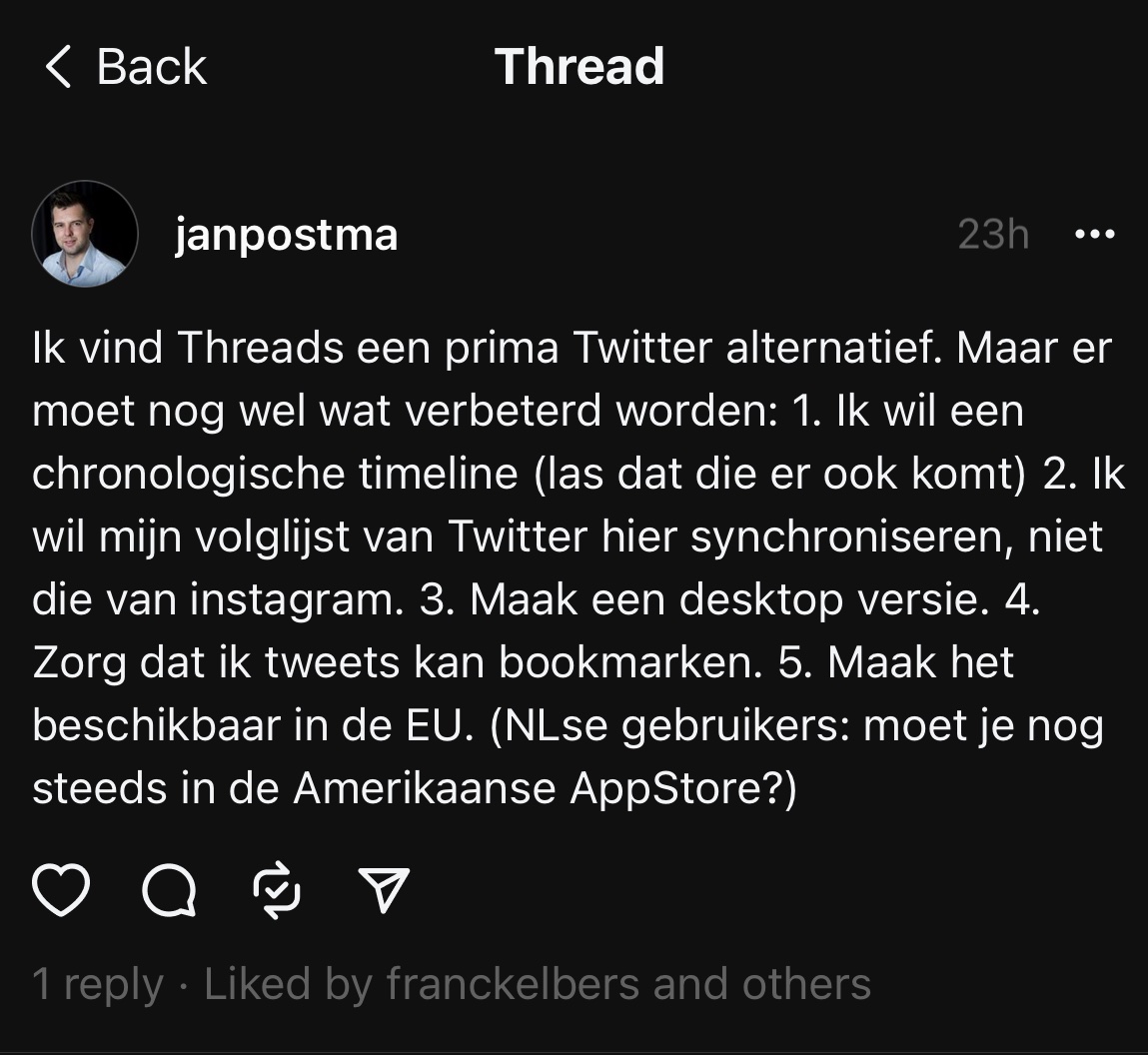Show the 'and others' likes list
1148x1055 pixels.
point(762,984)
